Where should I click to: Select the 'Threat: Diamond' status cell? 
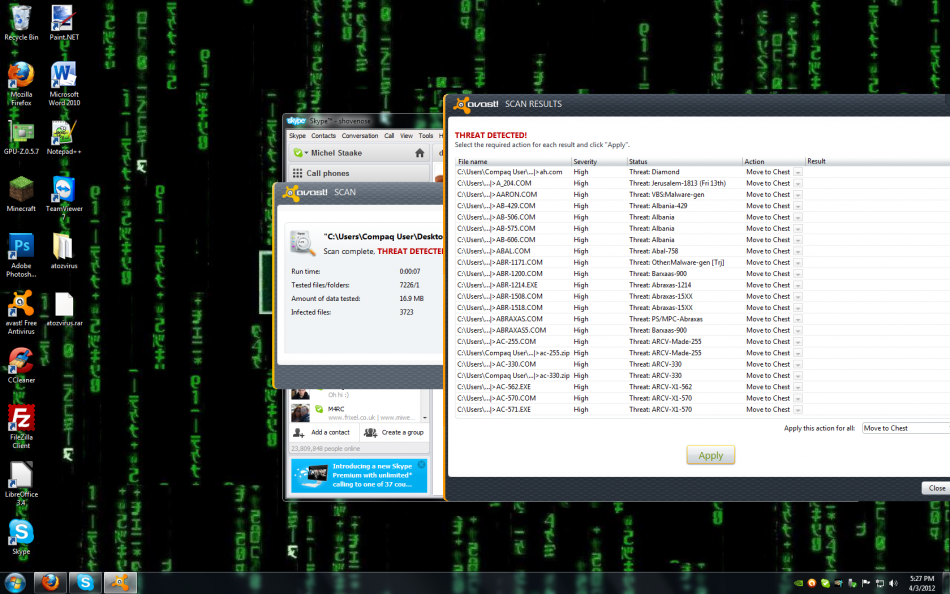click(654, 172)
